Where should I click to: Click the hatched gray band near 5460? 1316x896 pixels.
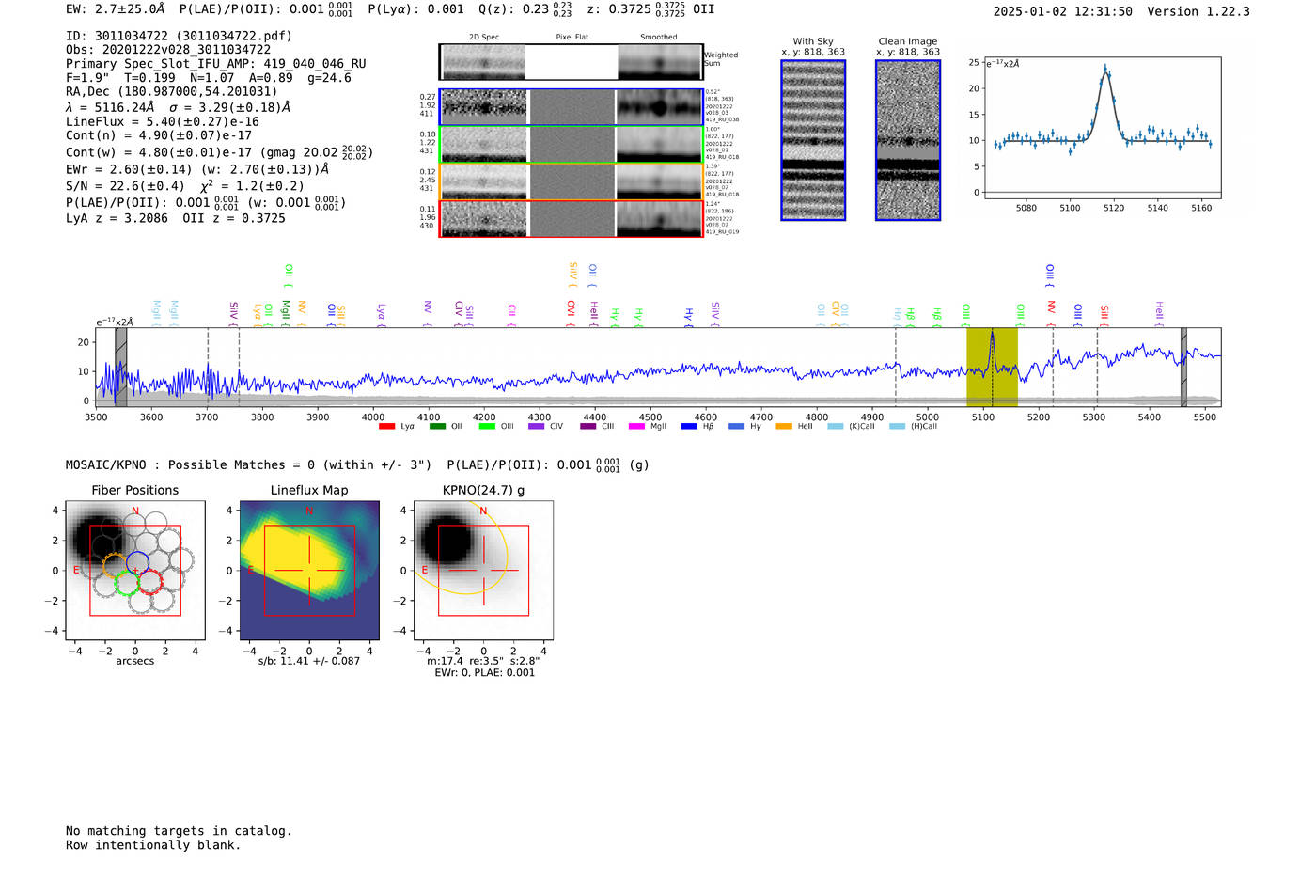[1183, 367]
